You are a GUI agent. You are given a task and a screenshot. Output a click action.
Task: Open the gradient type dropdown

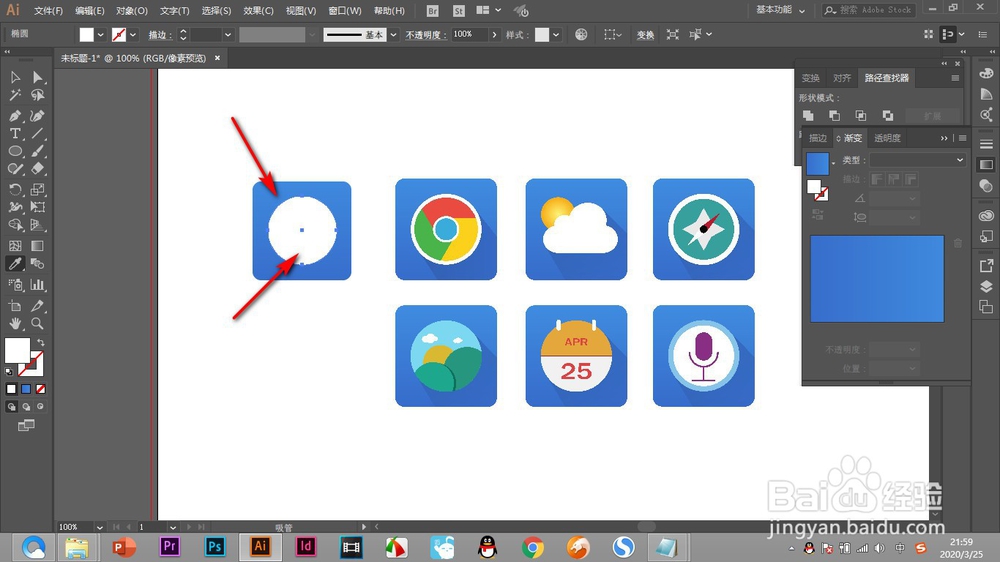(x=918, y=160)
